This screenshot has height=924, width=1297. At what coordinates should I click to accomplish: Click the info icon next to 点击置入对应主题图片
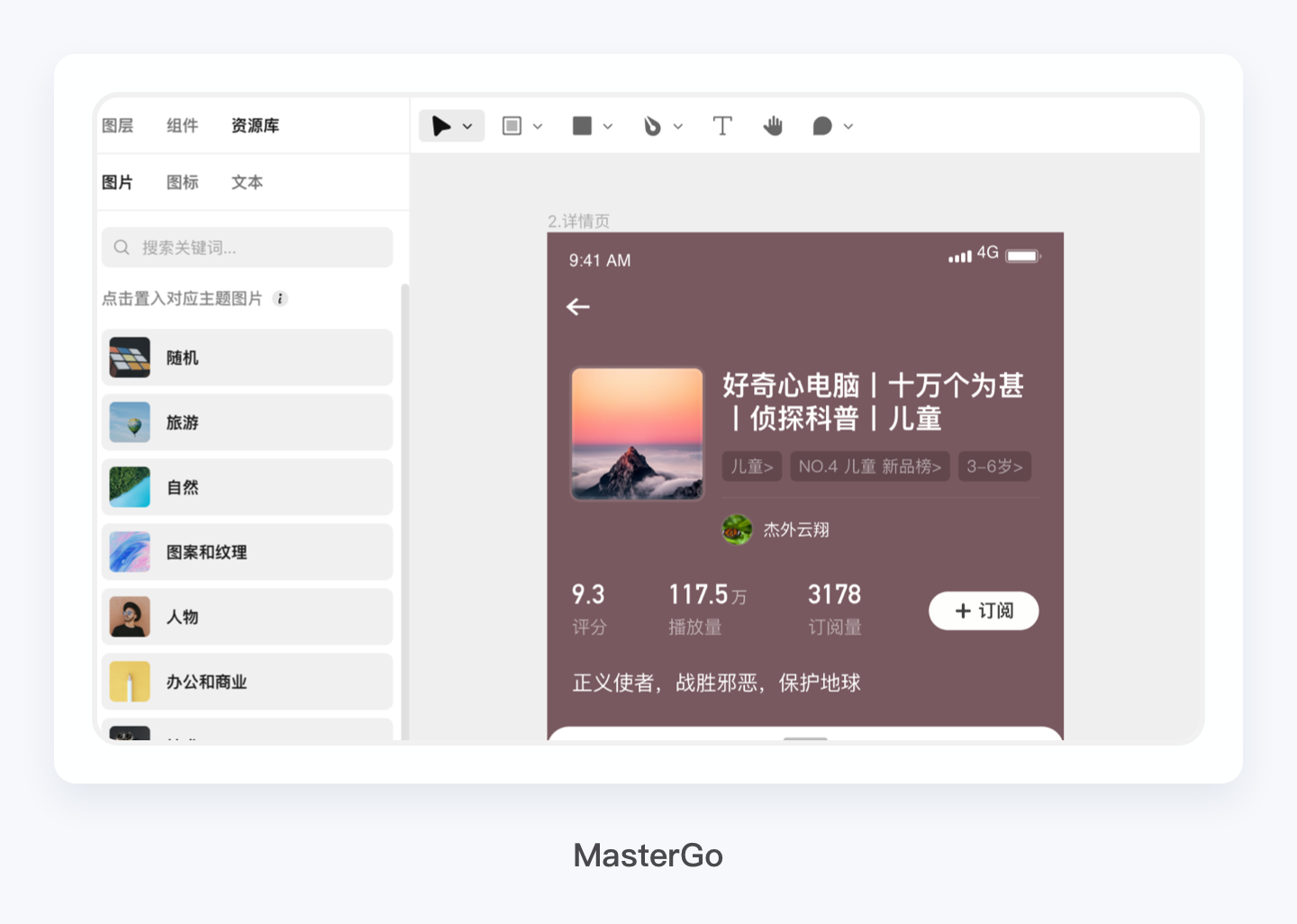click(x=280, y=299)
